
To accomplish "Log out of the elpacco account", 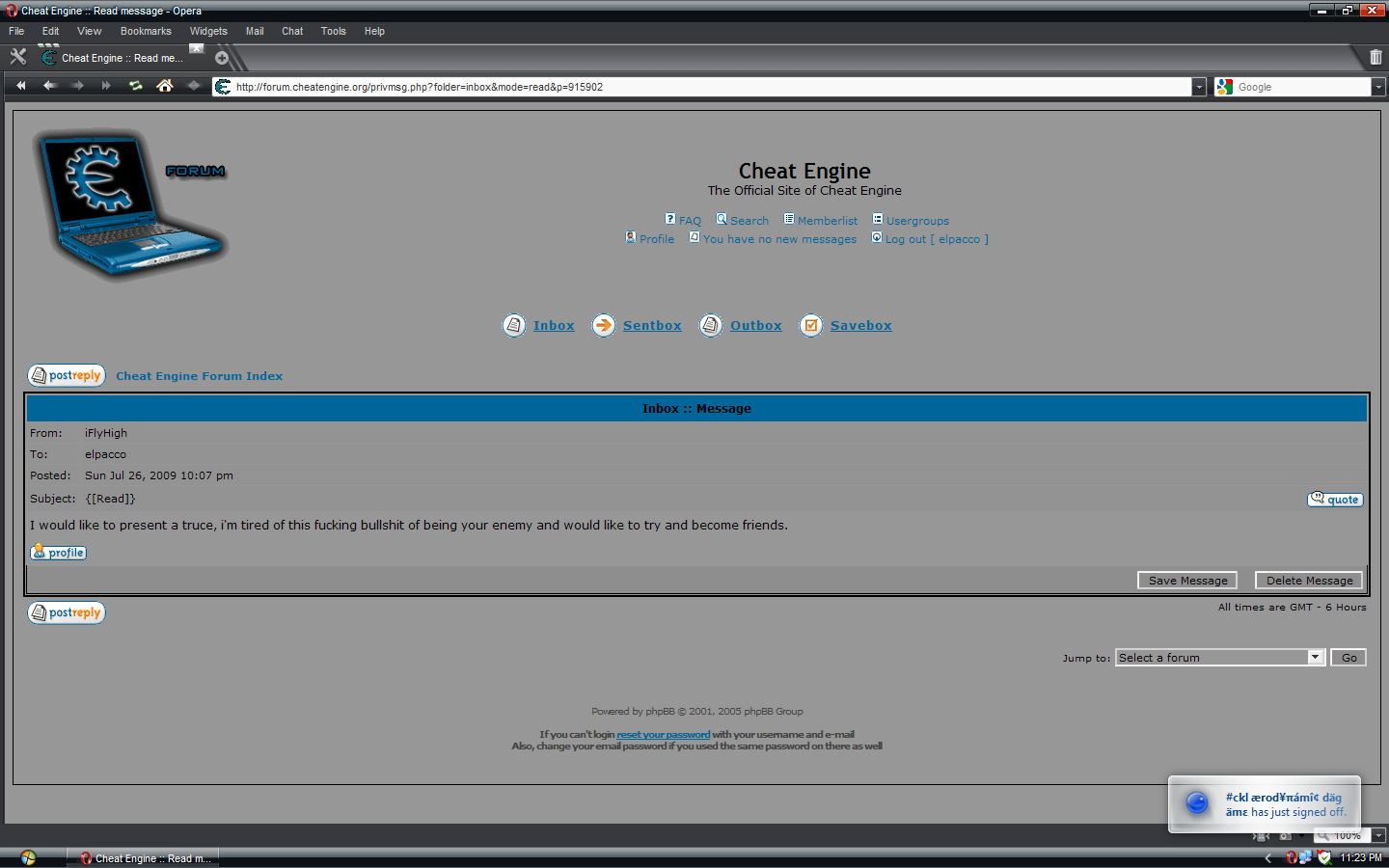I will (x=937, y=239).
